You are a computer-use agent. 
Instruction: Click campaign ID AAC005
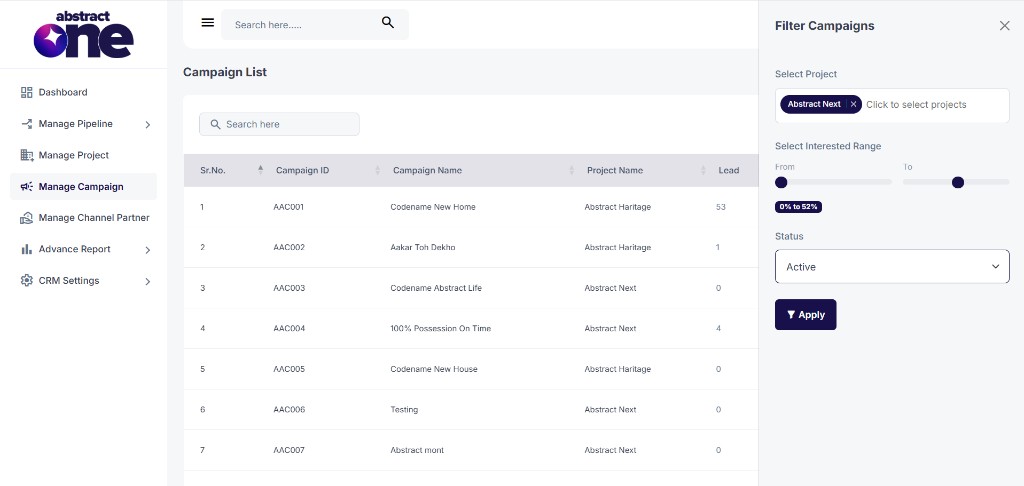click(289, 368)
